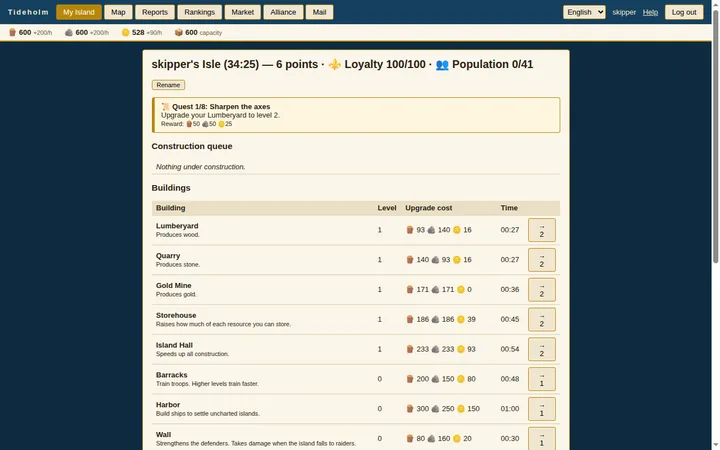Open the Alliance tab
Screen dimensions: 720x450
pos(283,12)
